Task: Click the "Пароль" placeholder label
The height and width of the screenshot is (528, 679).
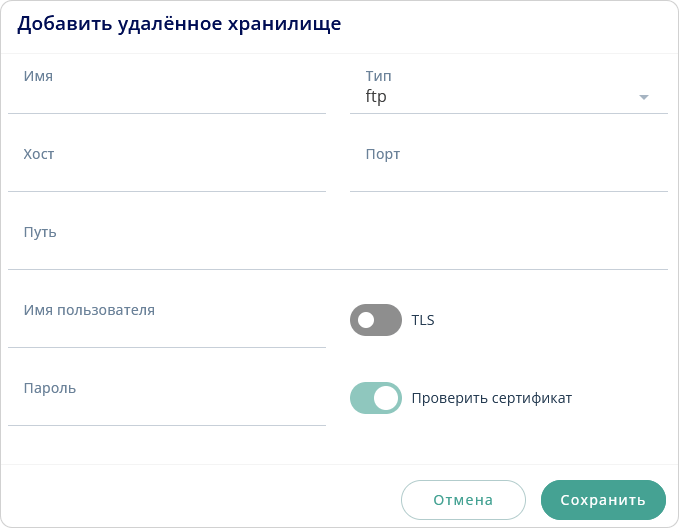Action: click(50, 388)
